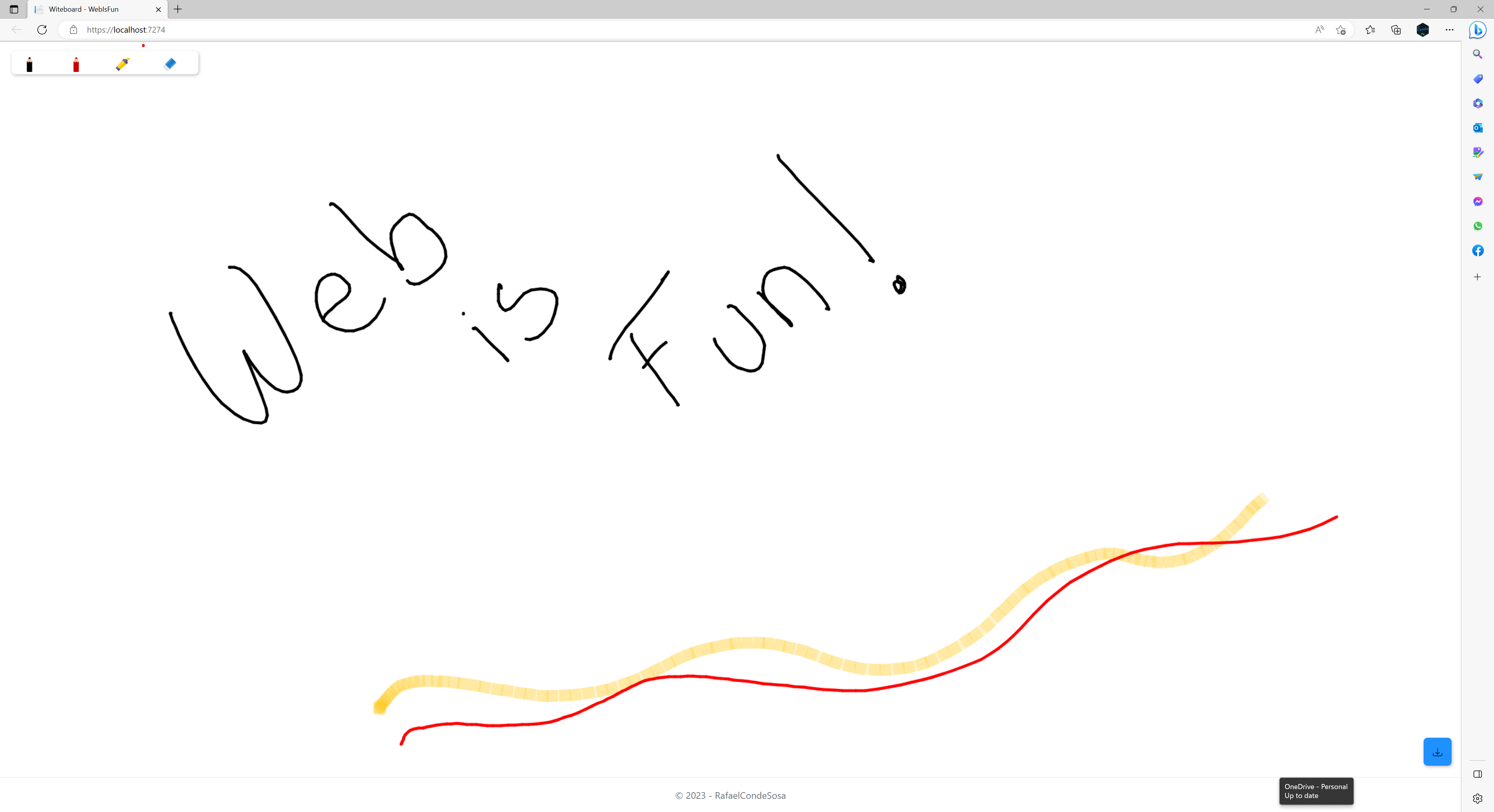The height and width of the screenshot is (812, 1494).
Task: Refresh the page
Action: [42, 30]
